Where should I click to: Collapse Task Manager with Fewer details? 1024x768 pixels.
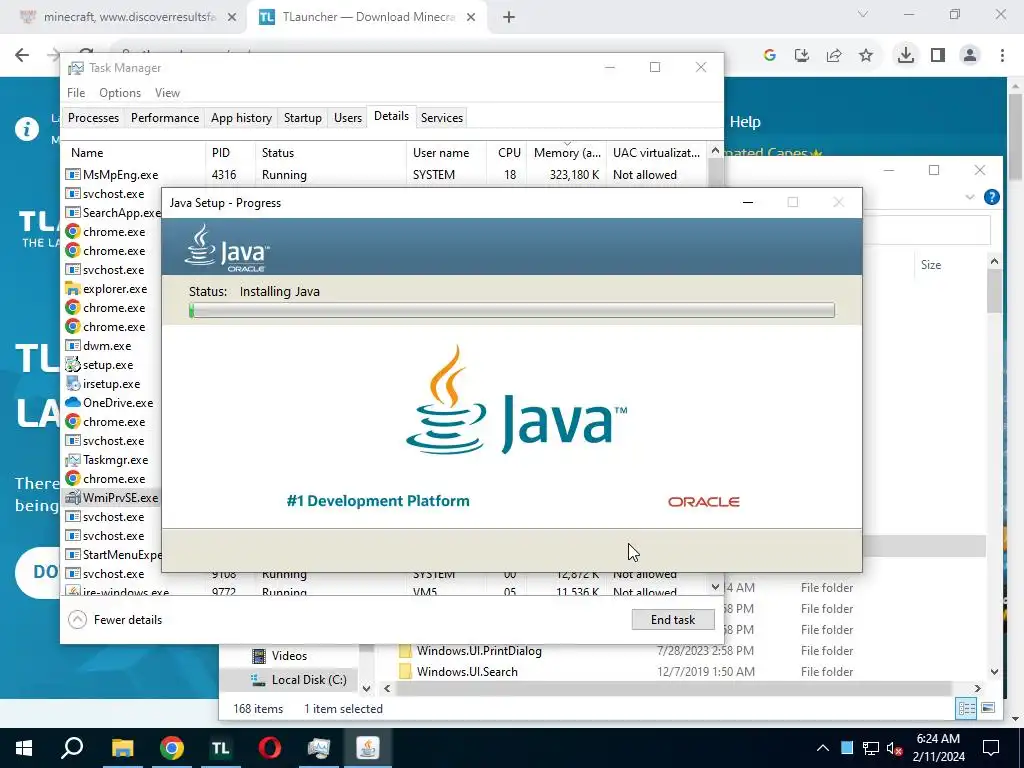coord(116,620)
